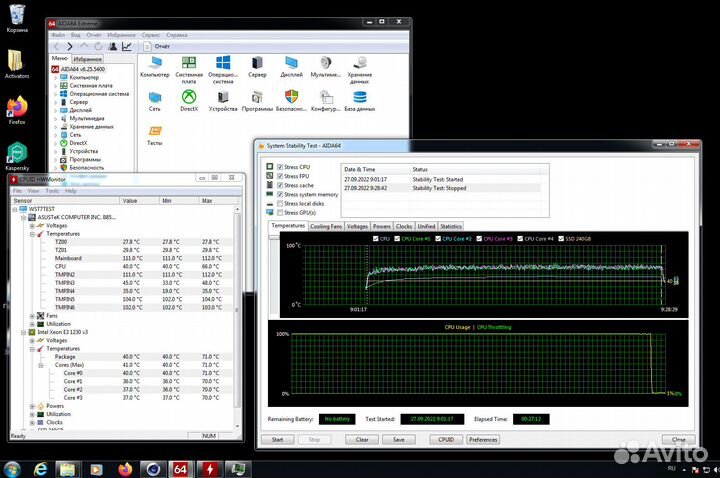Open the Tools menu in HWMonitor
Viewport: 720px width, 478px height.
point(52,191)
